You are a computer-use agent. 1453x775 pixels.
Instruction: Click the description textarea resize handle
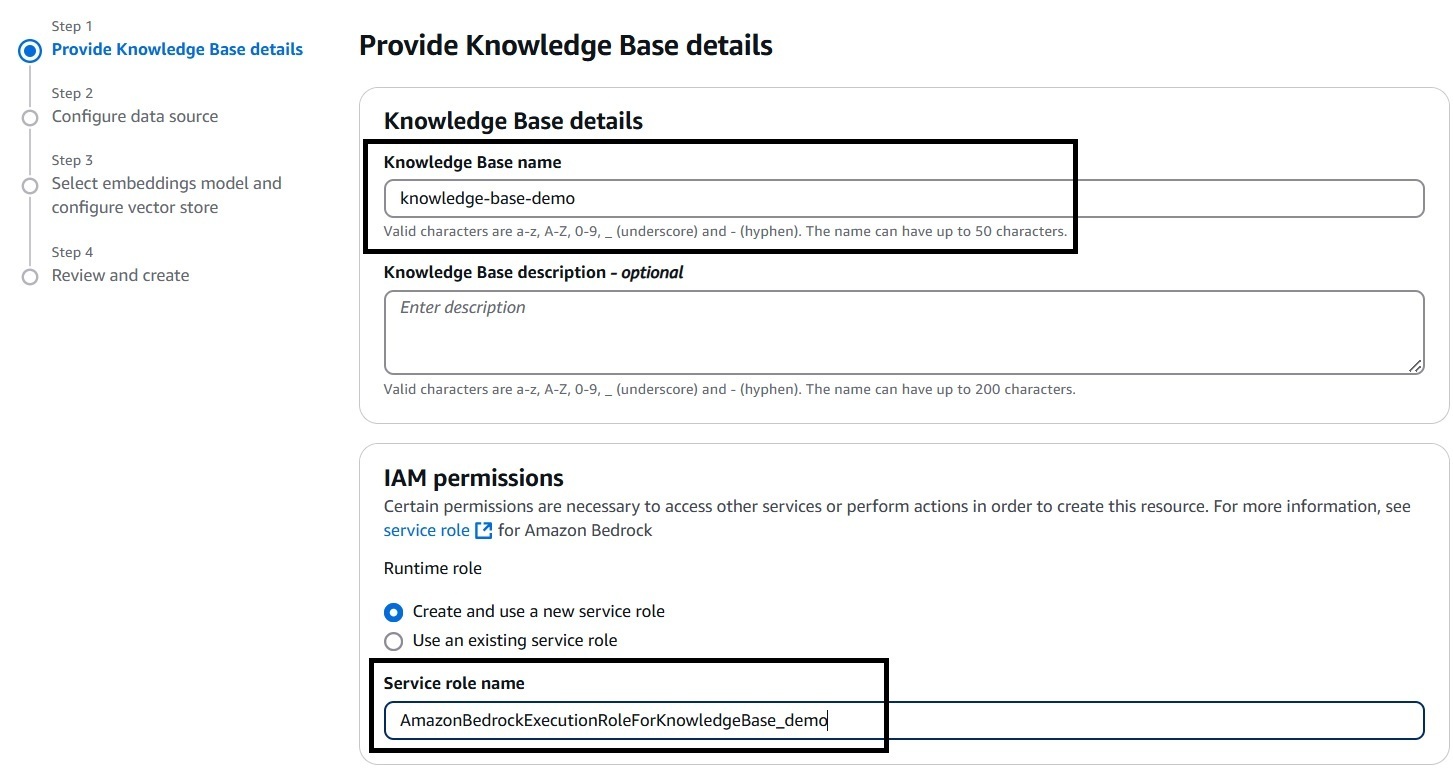pyautogui.click(x=1415, y=366)
